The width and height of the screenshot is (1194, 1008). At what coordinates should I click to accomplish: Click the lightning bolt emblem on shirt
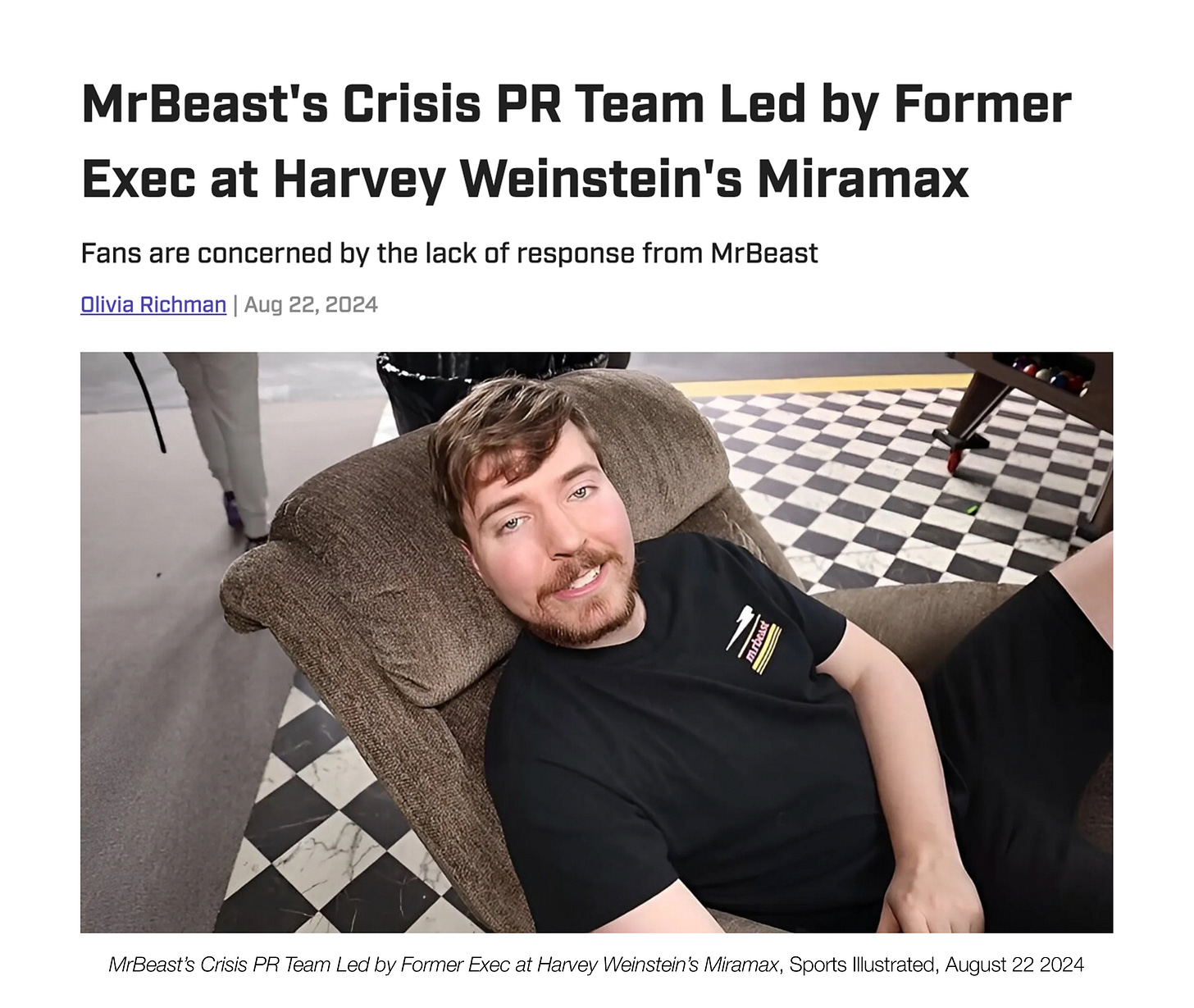pos(740,627)
